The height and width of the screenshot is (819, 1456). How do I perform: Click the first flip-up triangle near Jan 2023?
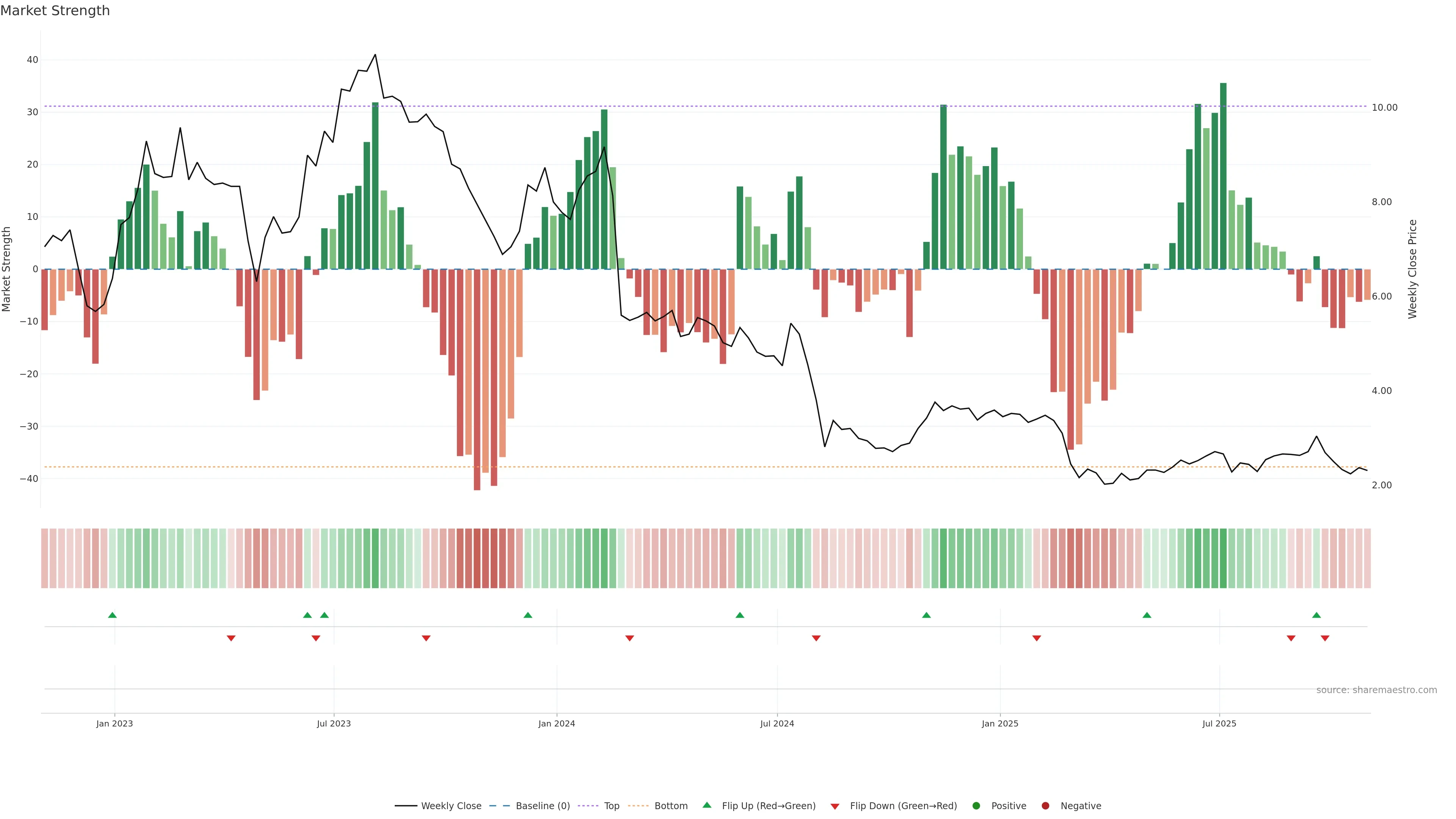click(x=113, y=615)
